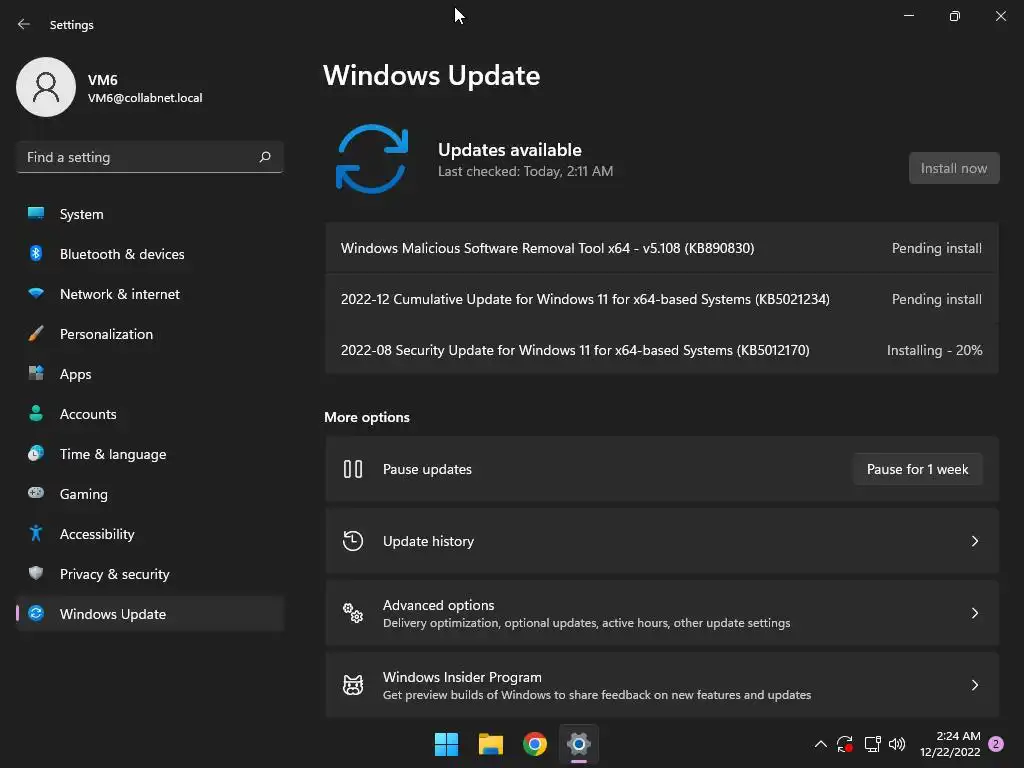Viewport: 1024px width, 768px height.
Task: Select Apps in the sidebar
Action: point(150,374)
